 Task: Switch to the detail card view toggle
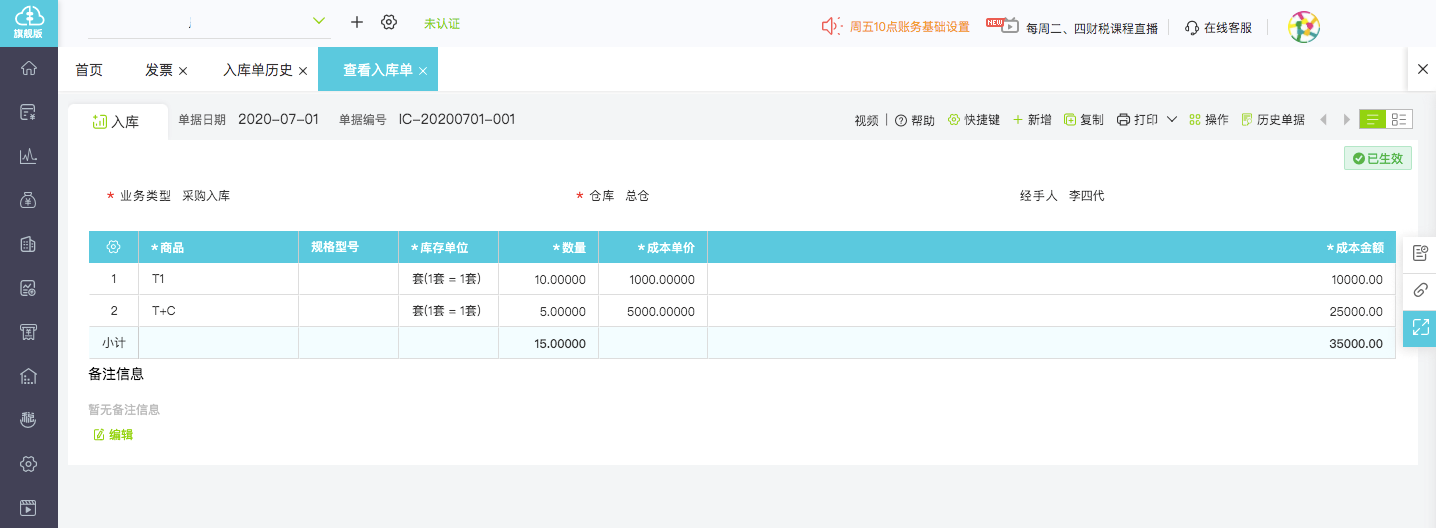point(1399,120)
